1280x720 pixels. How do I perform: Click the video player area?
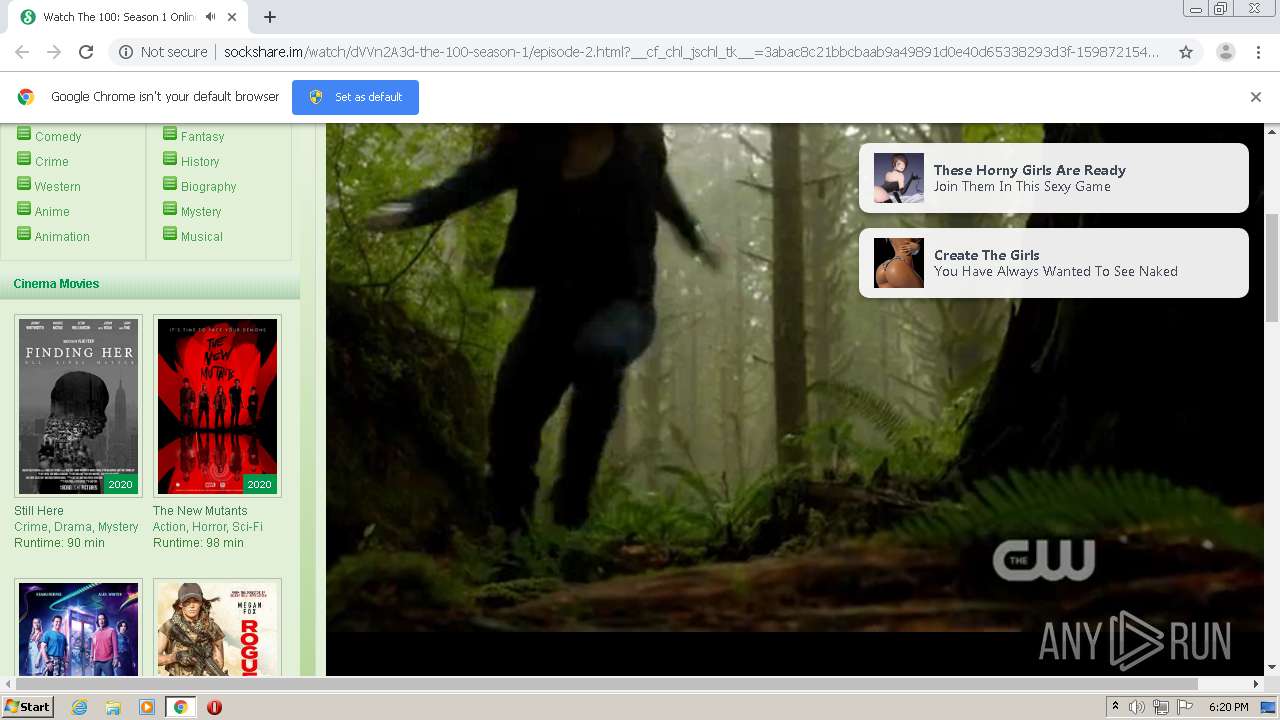point(795,400)
